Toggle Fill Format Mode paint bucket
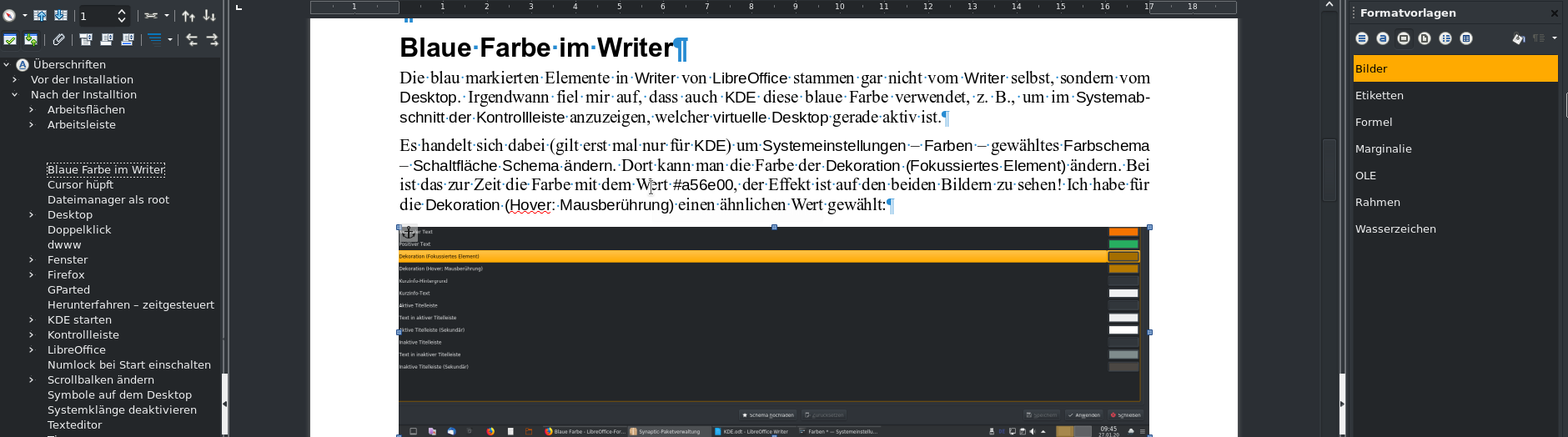The height and width of the screenshot is (437, 1568). click(1519, 38)
